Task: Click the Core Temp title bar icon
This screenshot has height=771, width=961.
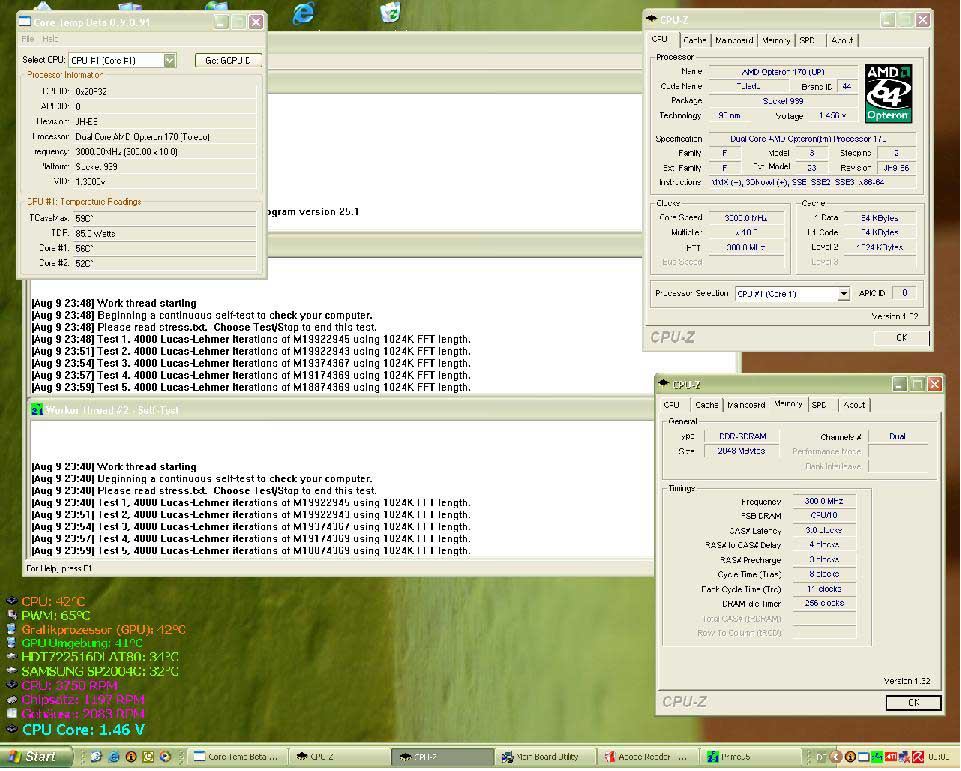Action: point(25,21)
